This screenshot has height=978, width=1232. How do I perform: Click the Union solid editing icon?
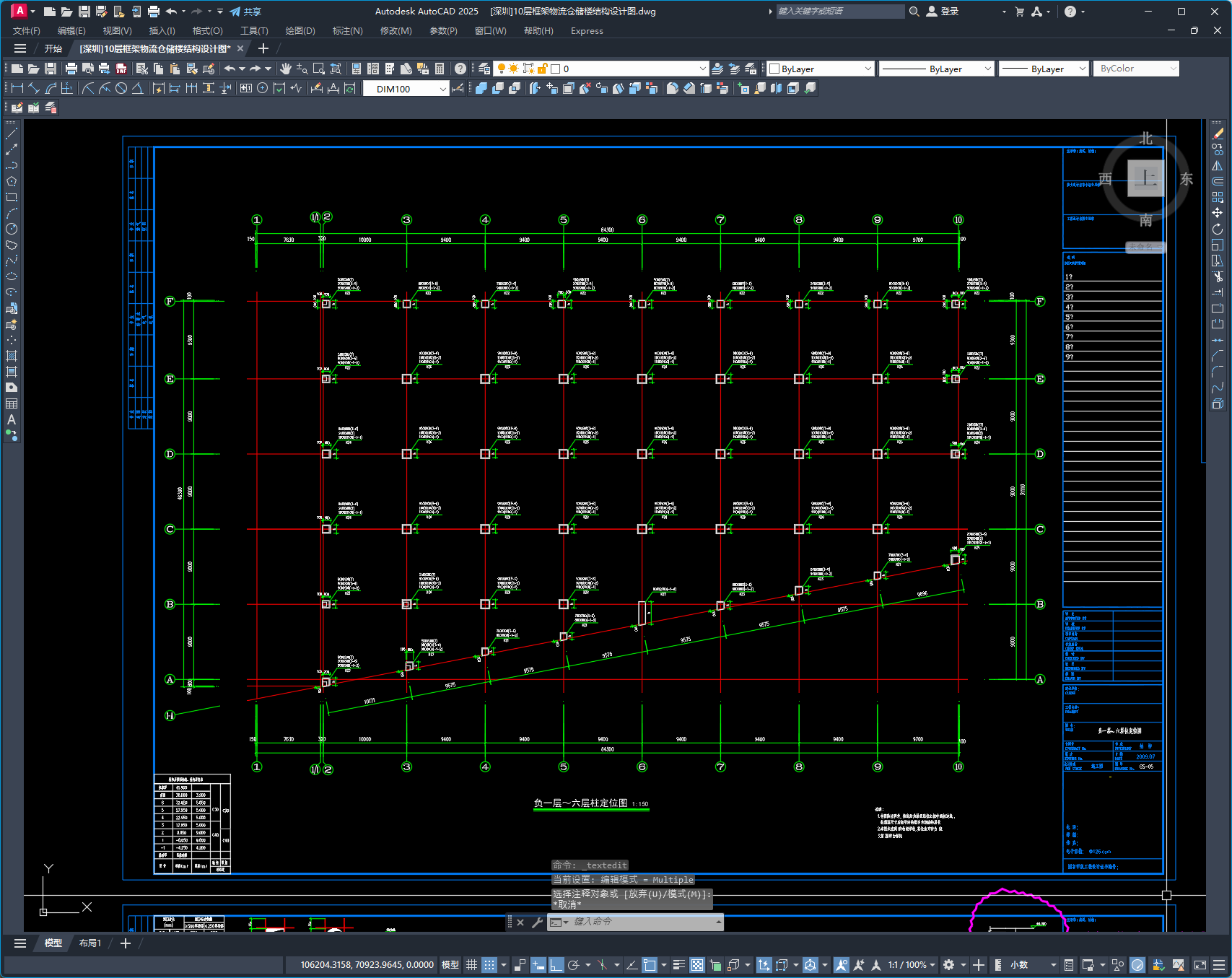point(481,88)
